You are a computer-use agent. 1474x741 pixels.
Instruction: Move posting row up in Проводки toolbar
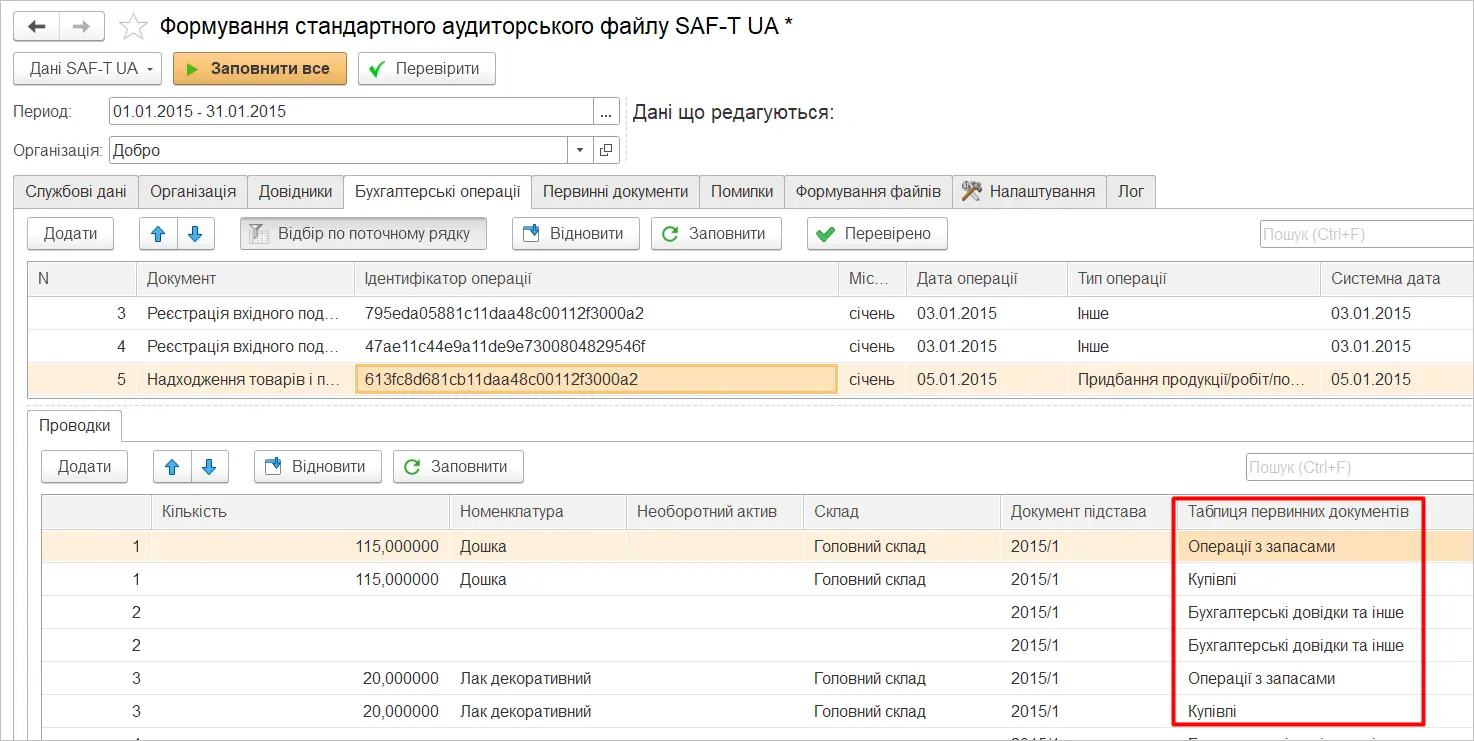point(172,466)
